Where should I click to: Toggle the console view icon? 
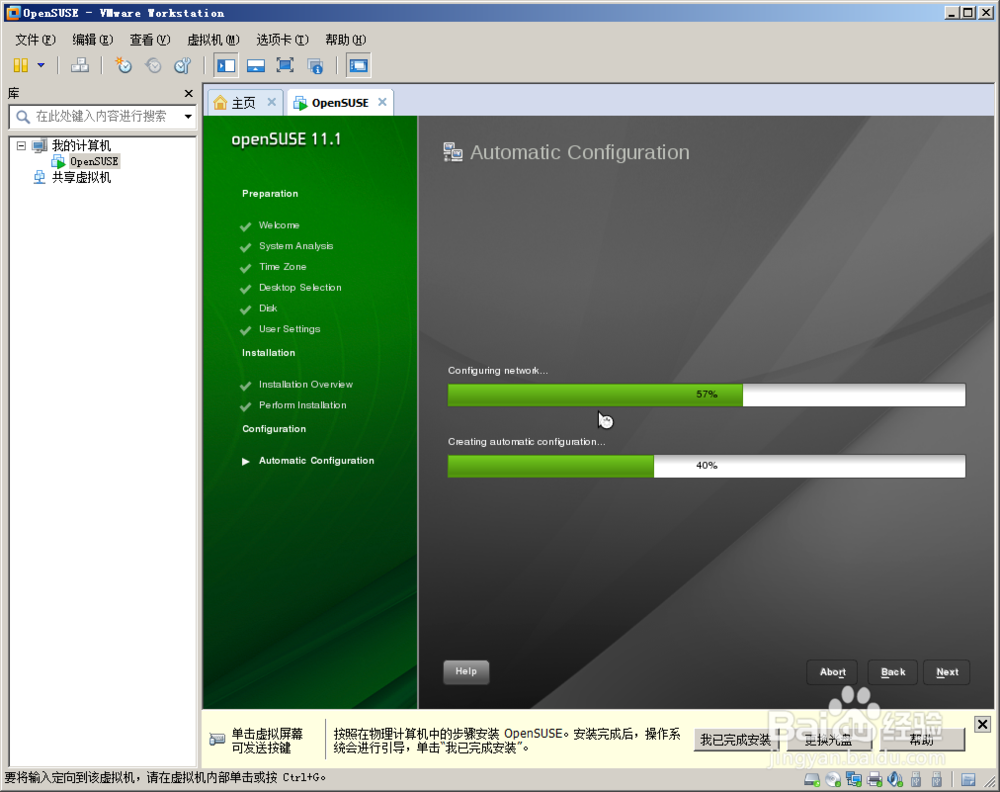358,65
